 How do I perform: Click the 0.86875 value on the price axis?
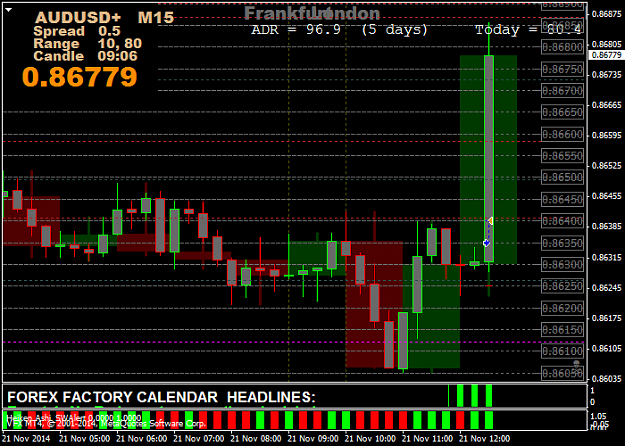point(607,14)
